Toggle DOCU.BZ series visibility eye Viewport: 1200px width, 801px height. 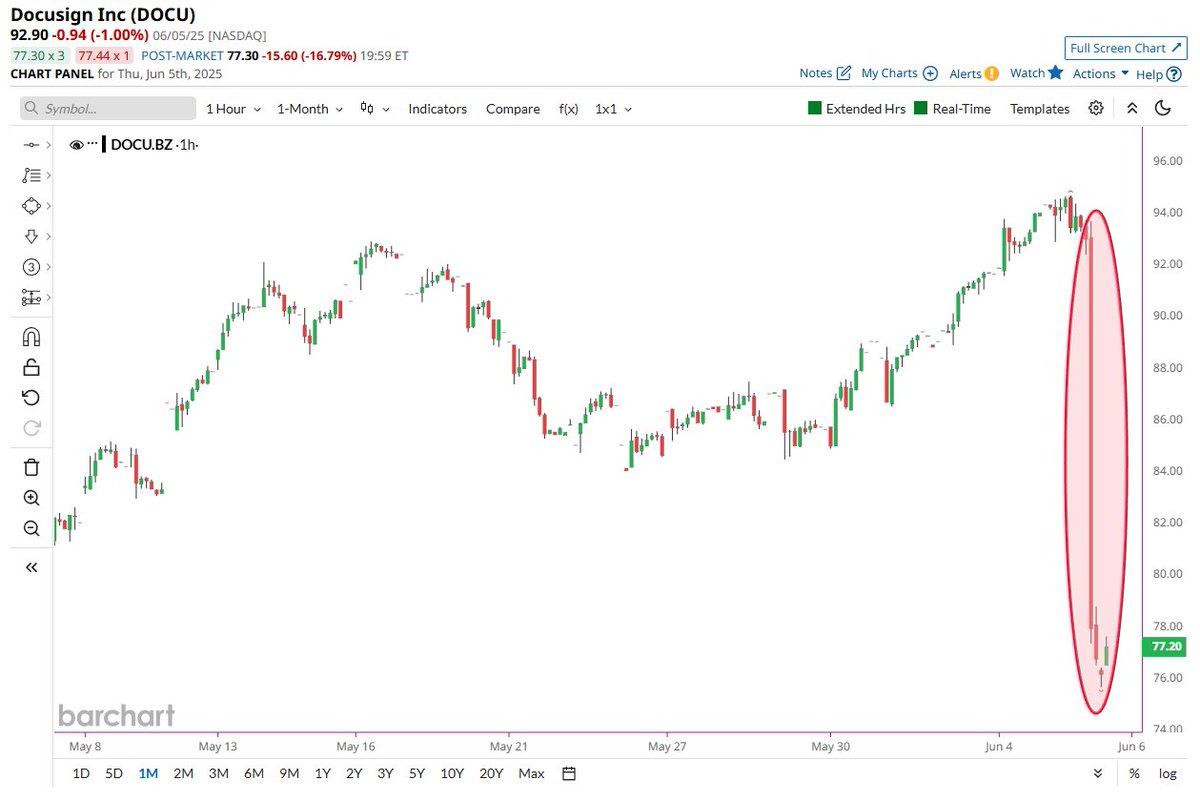(x=76, y=145)
